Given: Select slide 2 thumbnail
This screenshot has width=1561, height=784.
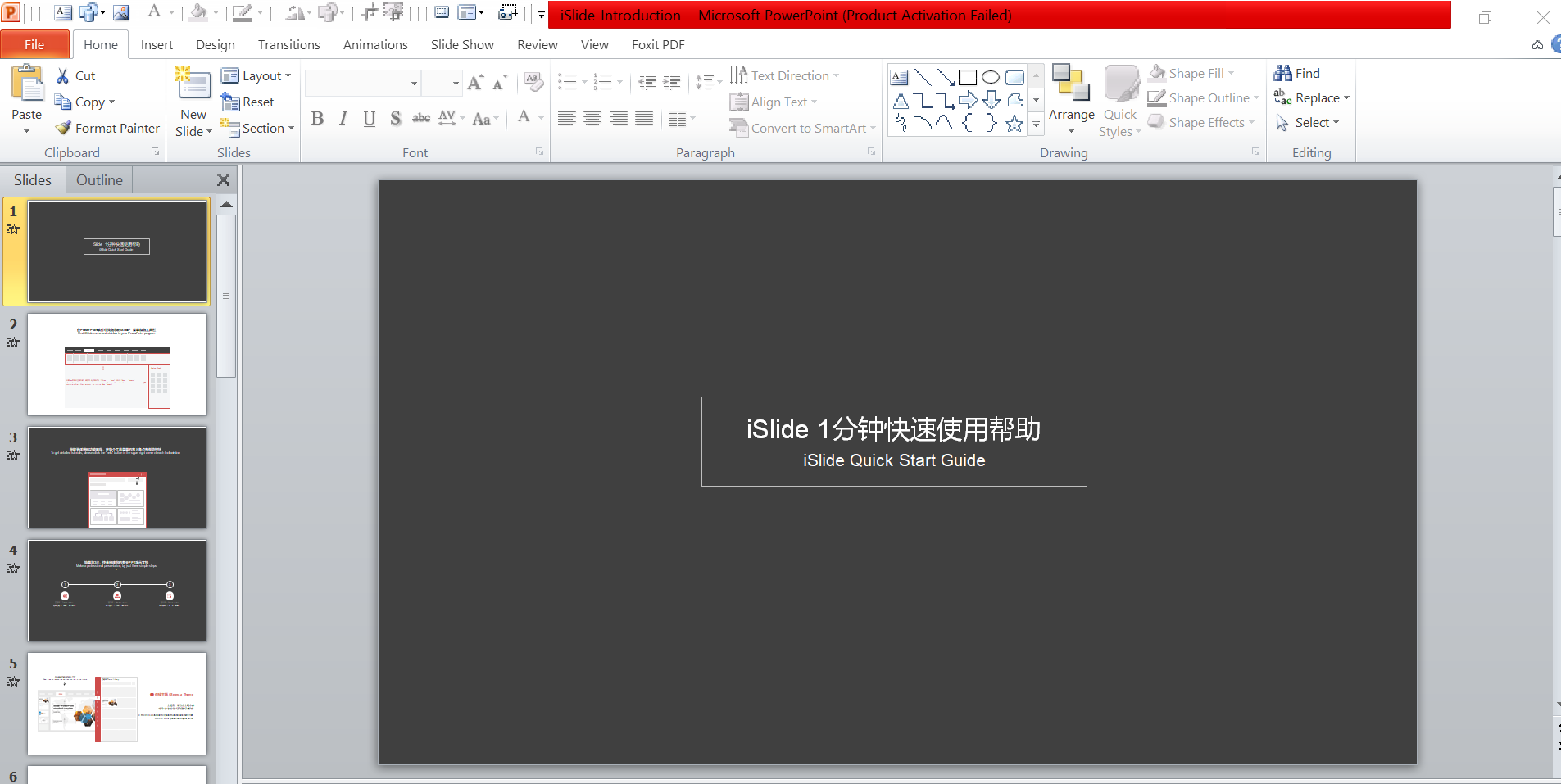Looking at the screenshot, I should [117, 365].
